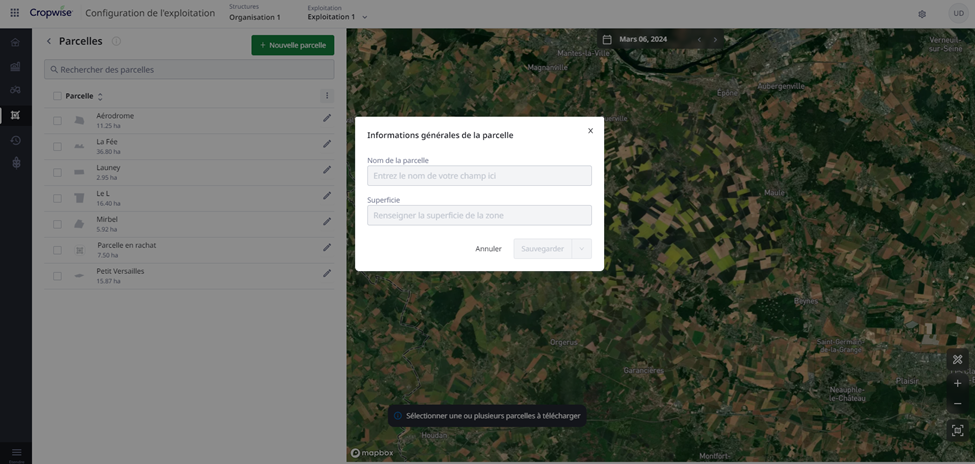Go back using the Parcelles arrow
The width and height of the screenshot is (975, 464).
point(49,42)
